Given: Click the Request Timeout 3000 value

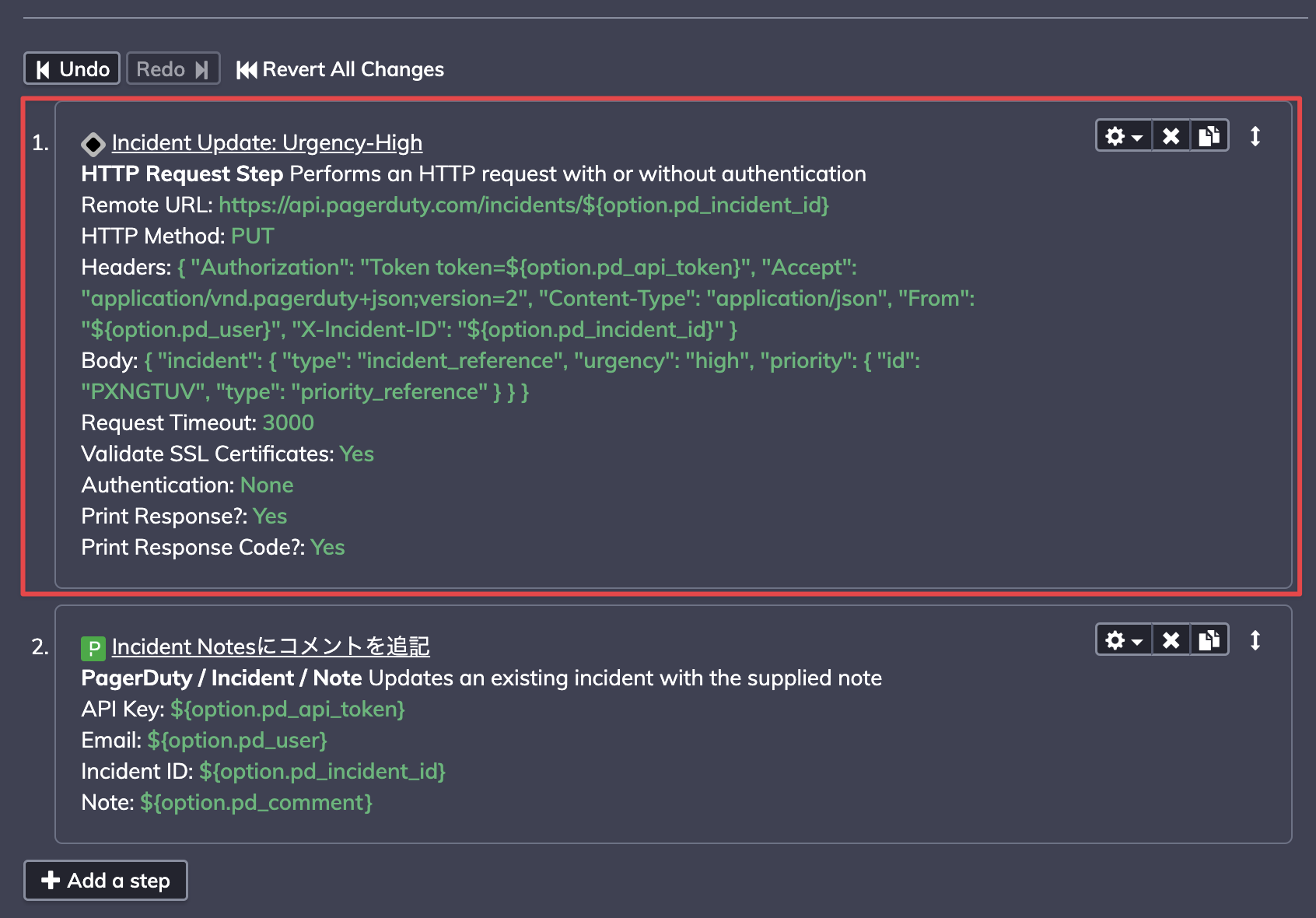Looking at the screenshot, I should coord(288,422).
